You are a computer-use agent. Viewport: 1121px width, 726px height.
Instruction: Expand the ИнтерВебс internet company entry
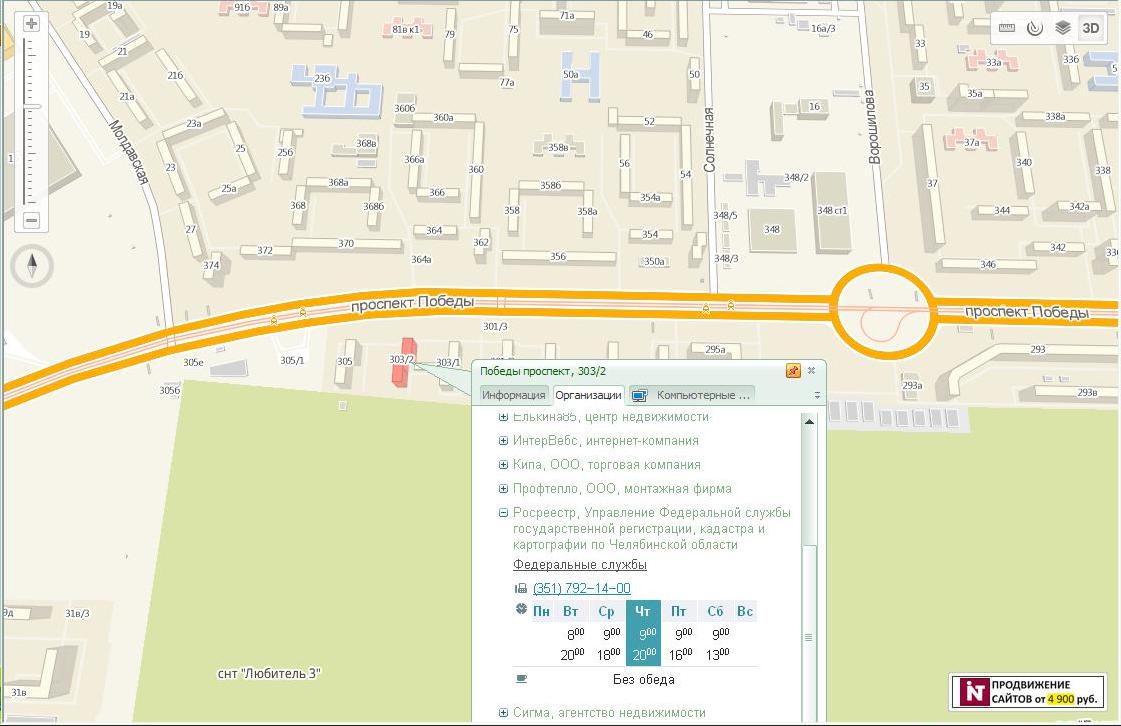[x=504, y=441]
